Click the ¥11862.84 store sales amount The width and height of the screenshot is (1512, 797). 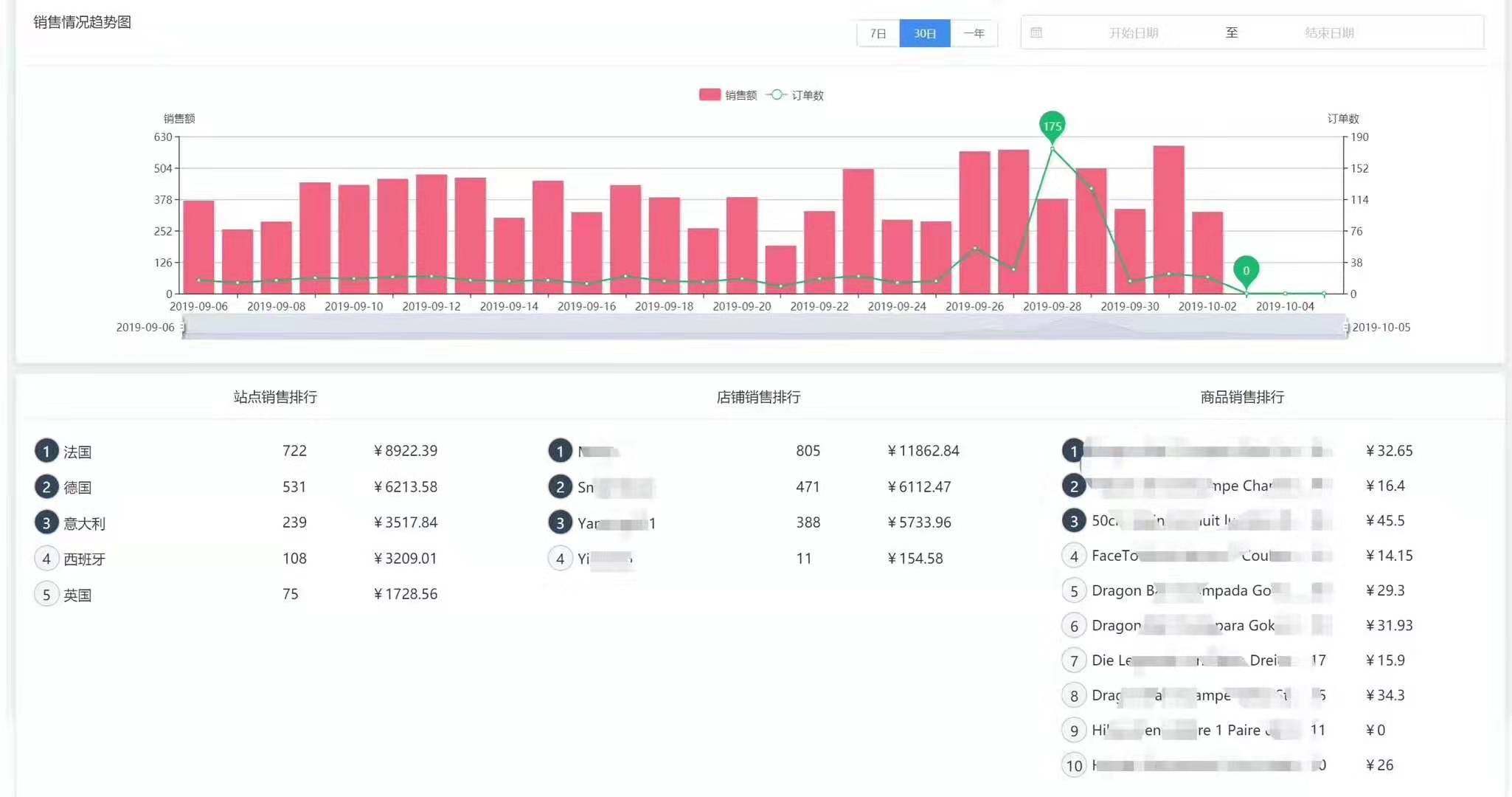point(923,451)
